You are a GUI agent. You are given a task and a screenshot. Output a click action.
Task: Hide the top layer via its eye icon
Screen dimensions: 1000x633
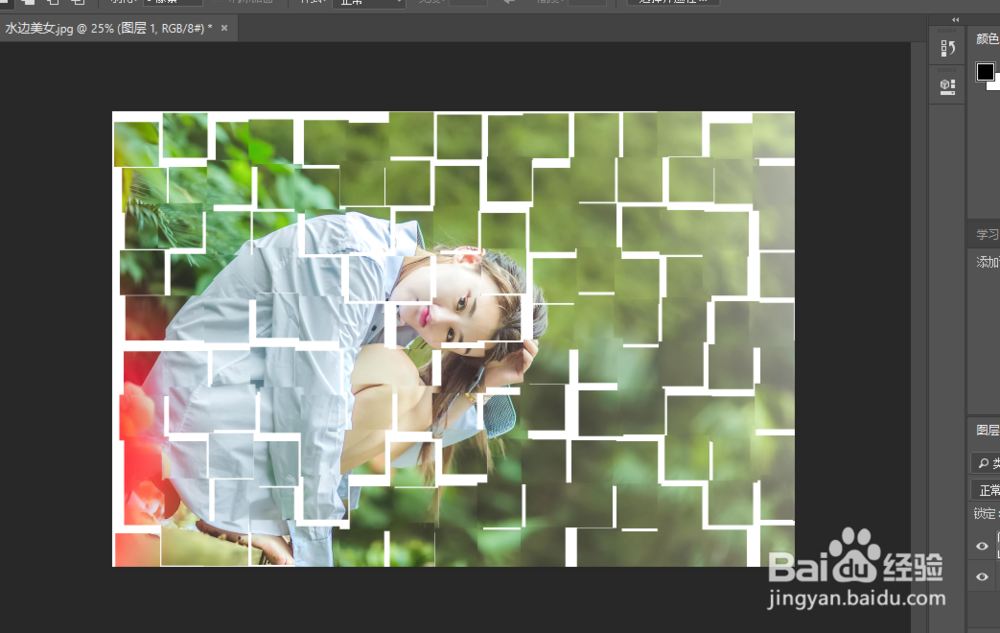(x=982, y=546)
